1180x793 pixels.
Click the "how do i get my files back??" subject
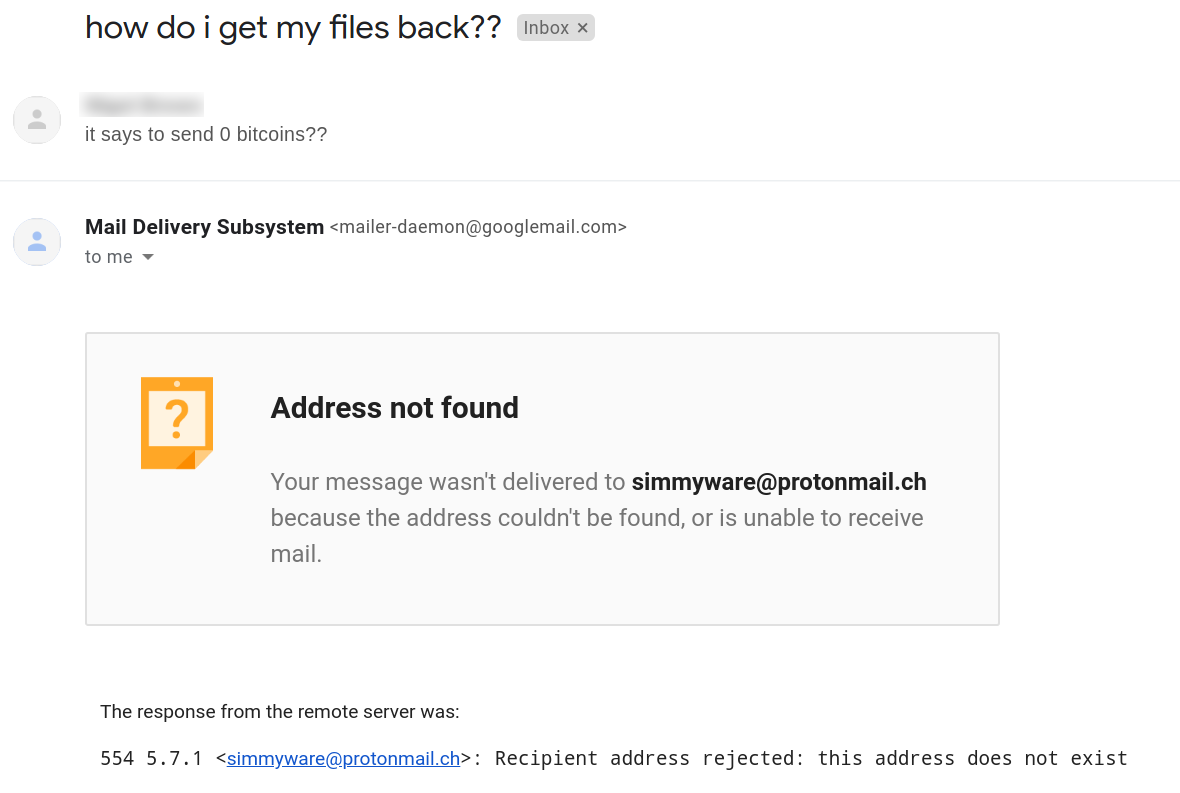293,27
